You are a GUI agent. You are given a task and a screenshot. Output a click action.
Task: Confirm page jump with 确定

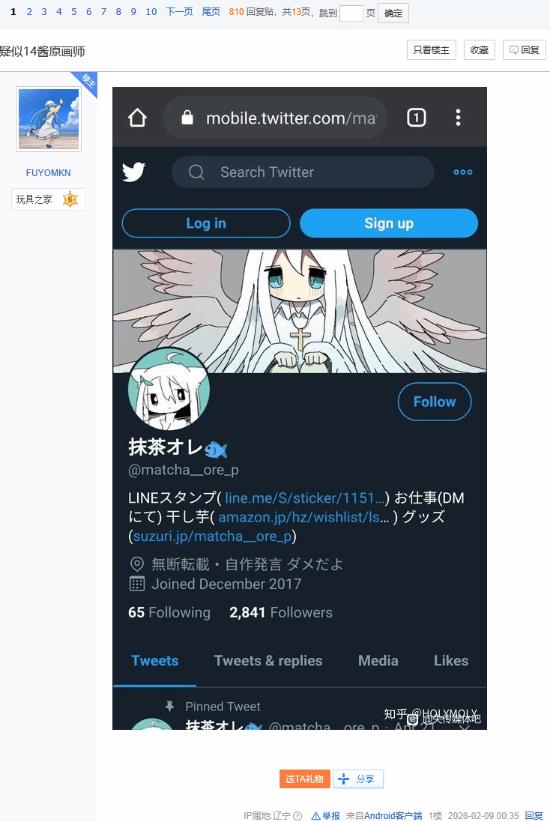click(393, 13)
